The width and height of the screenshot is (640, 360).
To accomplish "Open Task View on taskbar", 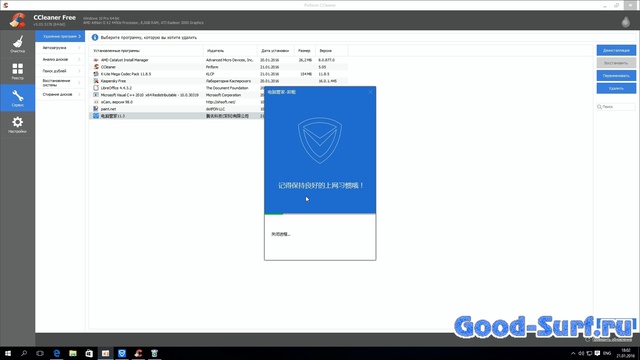I will click(x=40, y=353).
